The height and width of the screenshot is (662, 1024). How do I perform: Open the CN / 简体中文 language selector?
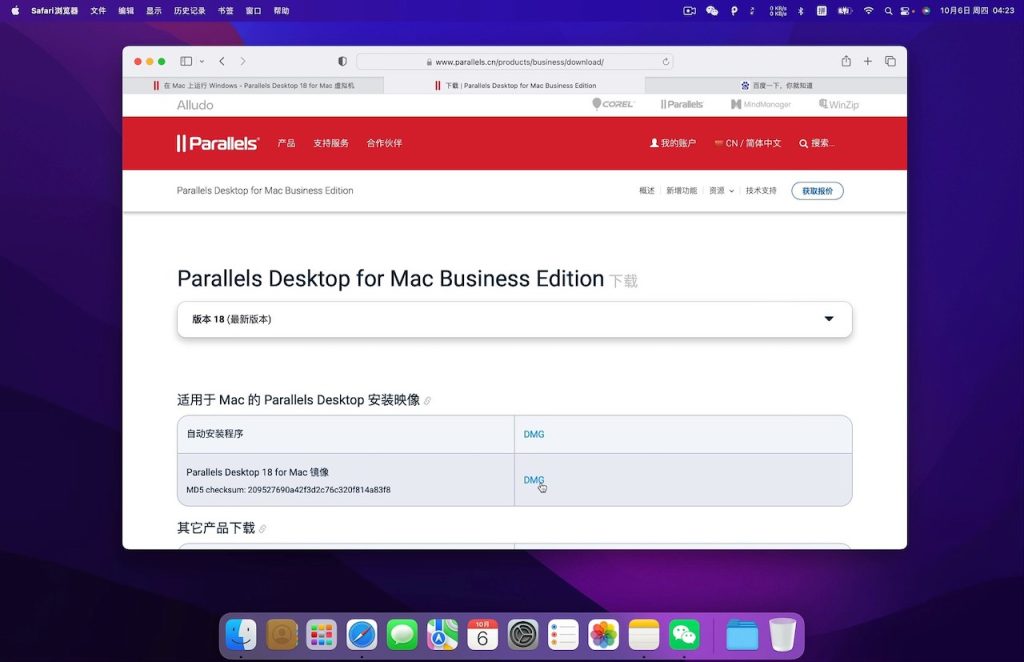coord(748,143)
